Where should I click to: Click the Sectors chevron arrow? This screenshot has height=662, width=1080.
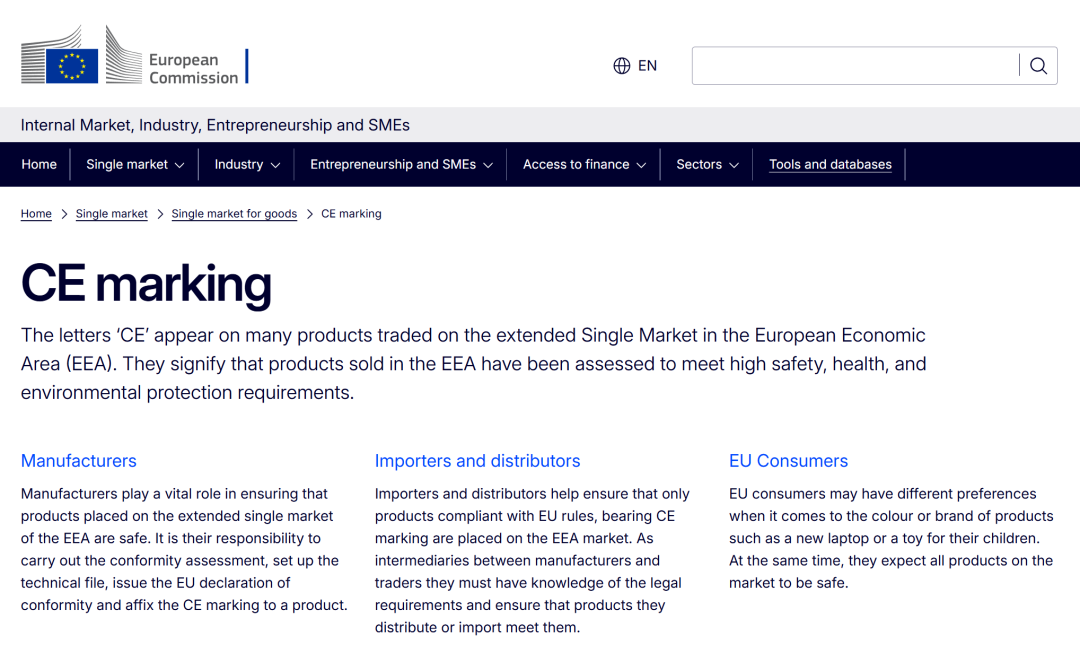tap(734, 165)
